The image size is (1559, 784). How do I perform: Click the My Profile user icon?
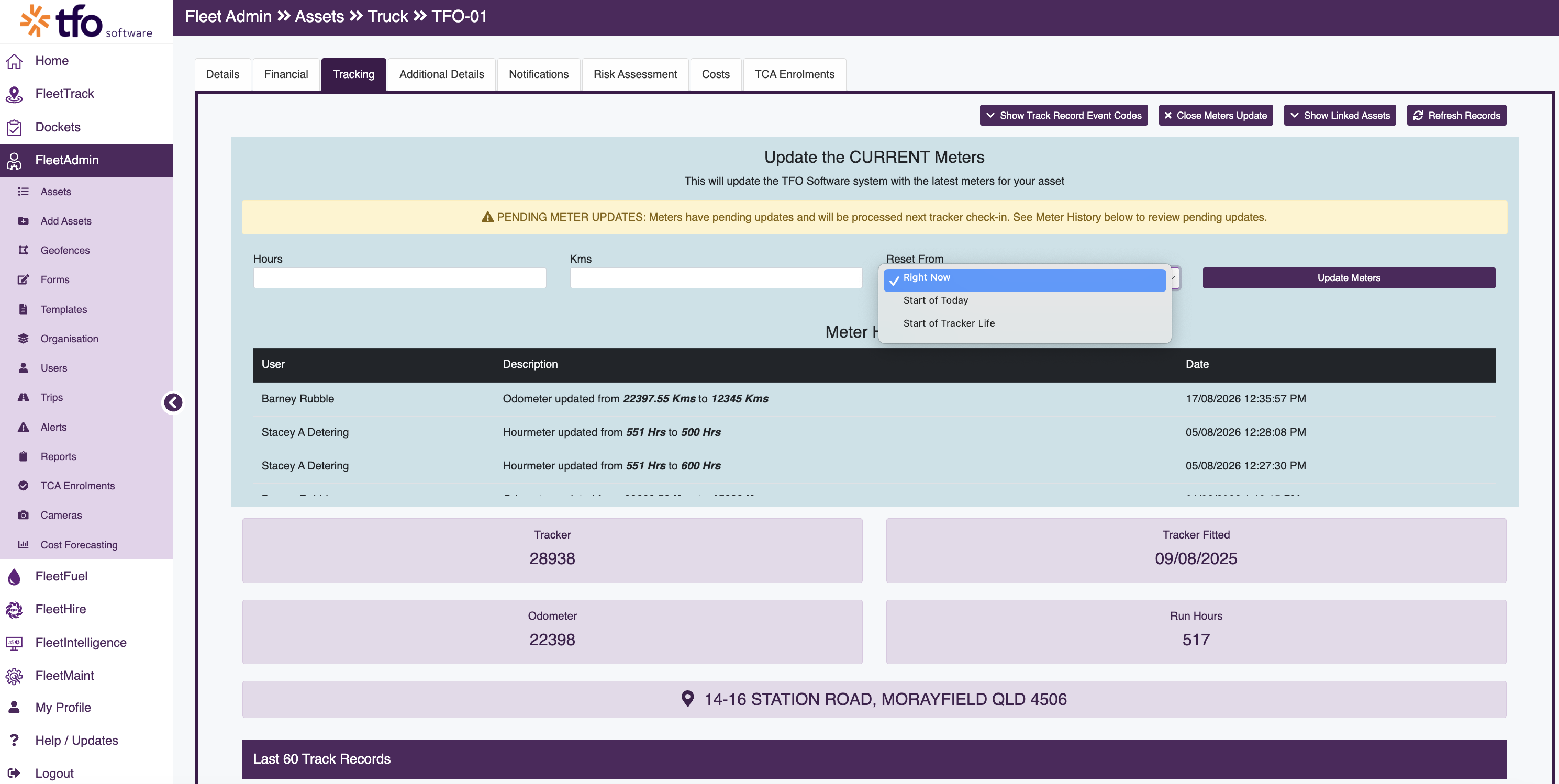coord(15,707)
